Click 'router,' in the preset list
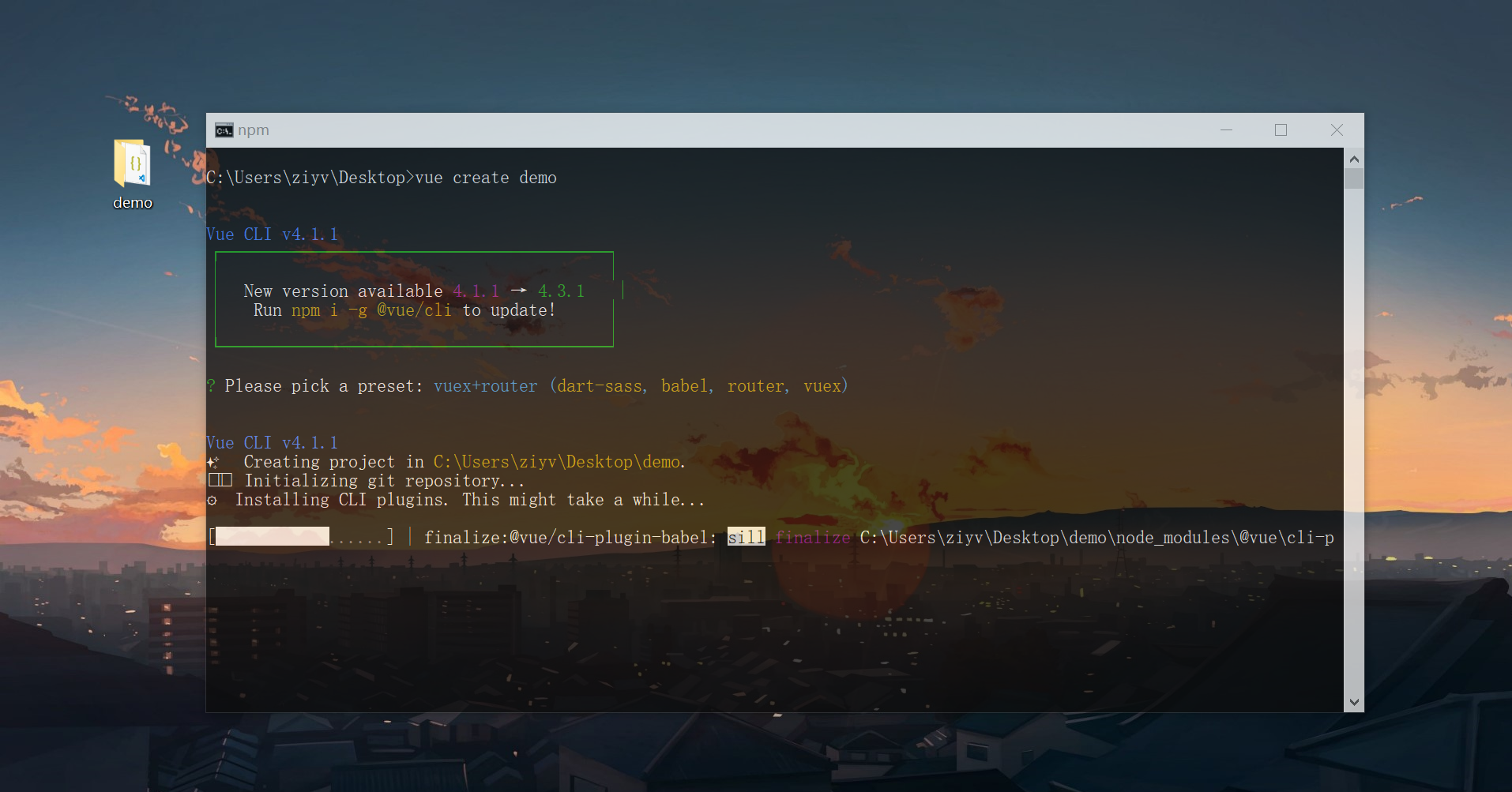The image size is (1512, 792). tap(758, 386)
